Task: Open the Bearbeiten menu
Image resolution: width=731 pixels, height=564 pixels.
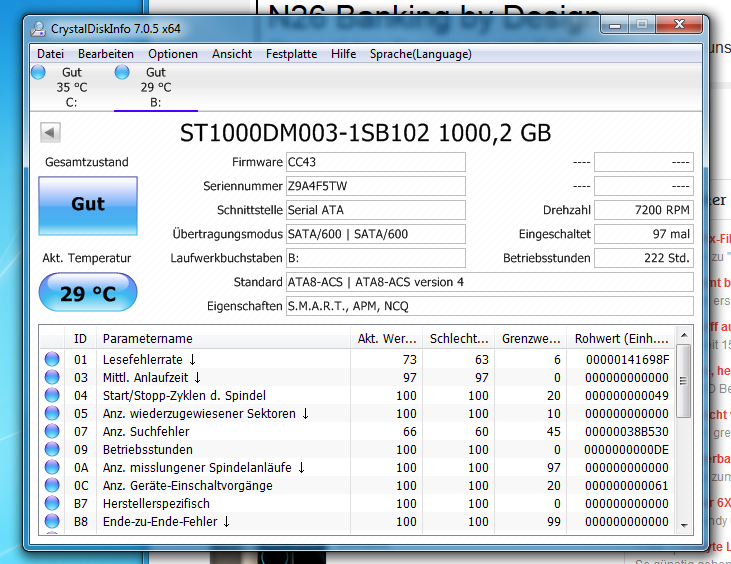Action: (x=106, y=54)
